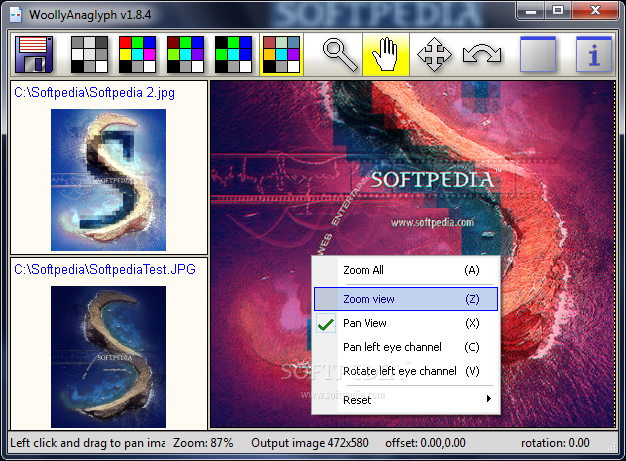
Task: Click the C:\Softpedia\SoftpediaTest.JPG path
Action: click(105, 269)
